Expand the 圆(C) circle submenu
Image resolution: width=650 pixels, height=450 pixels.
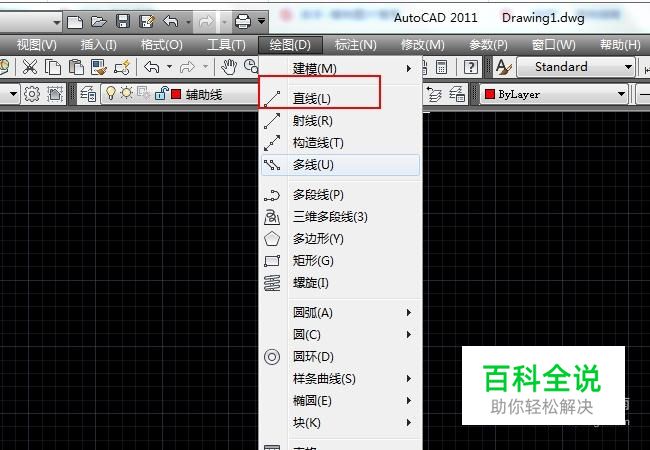(x=341, y=334)
